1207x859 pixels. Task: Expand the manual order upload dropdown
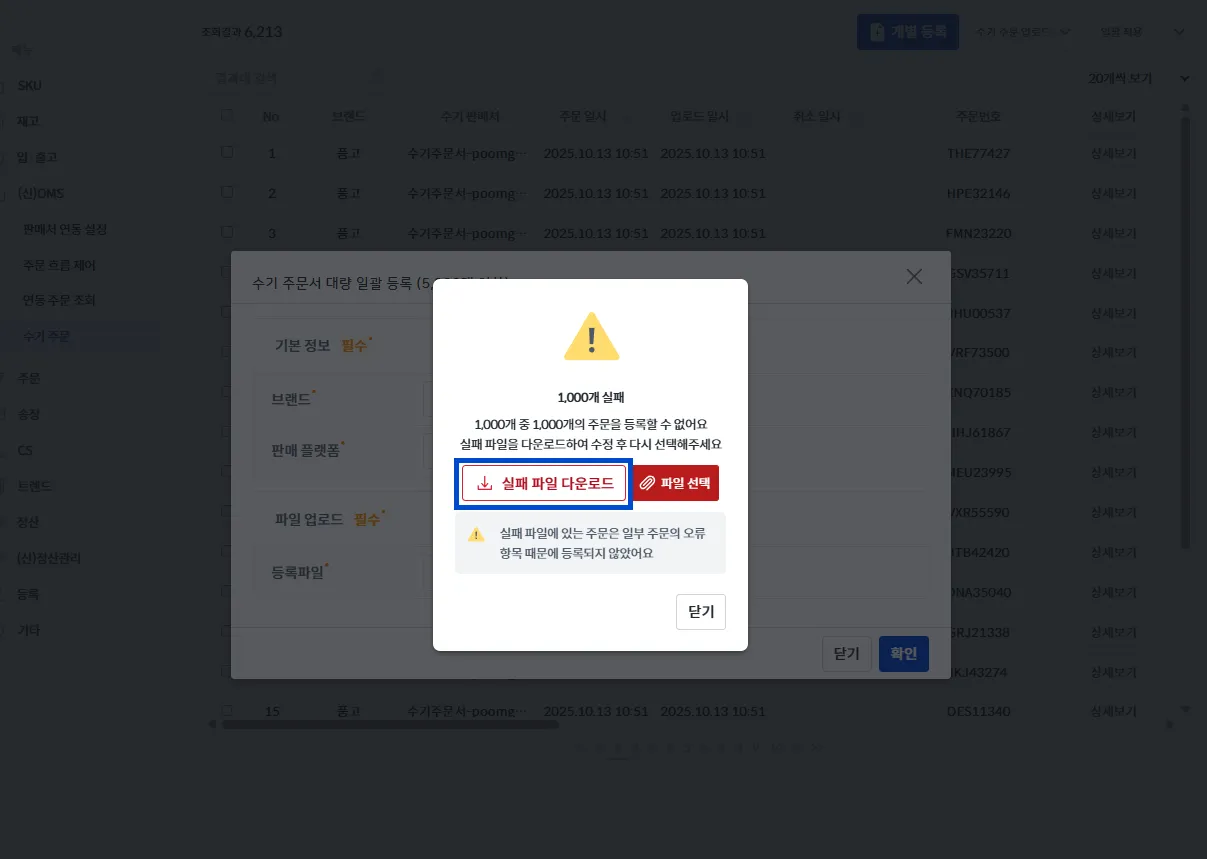pos(1022,32)
